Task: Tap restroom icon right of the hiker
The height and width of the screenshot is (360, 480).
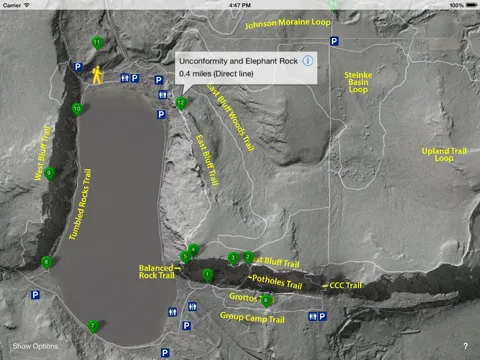Action: [x=125, y=78]
